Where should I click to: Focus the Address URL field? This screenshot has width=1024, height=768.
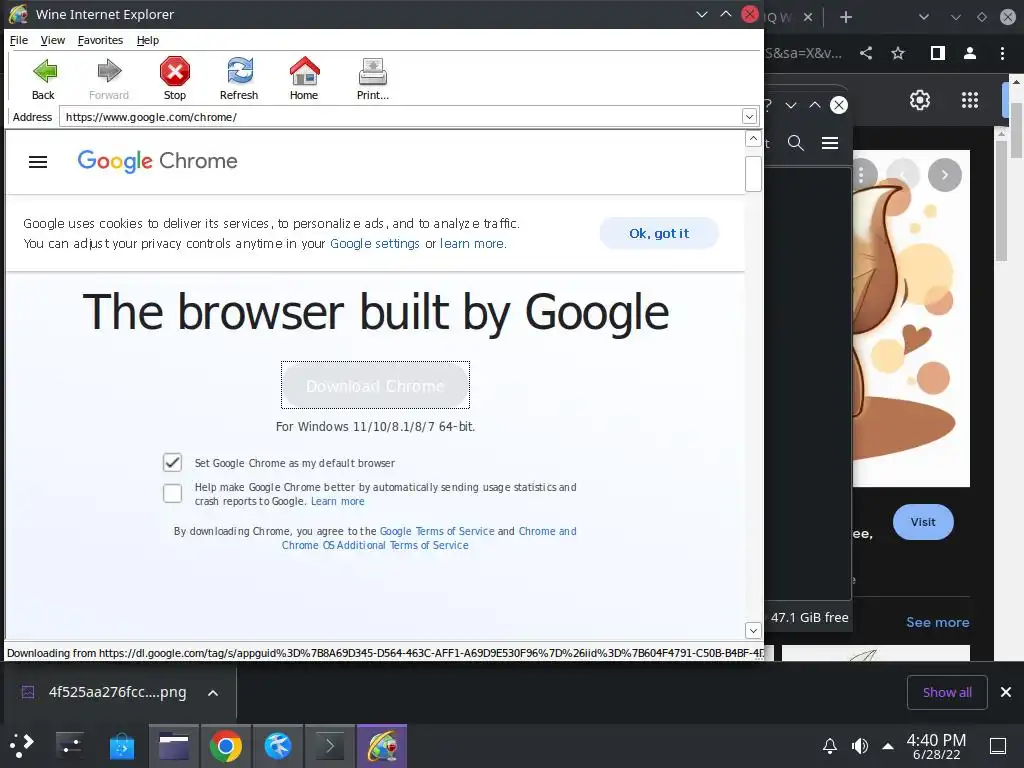pyautogui.click(x=402, y=117)
